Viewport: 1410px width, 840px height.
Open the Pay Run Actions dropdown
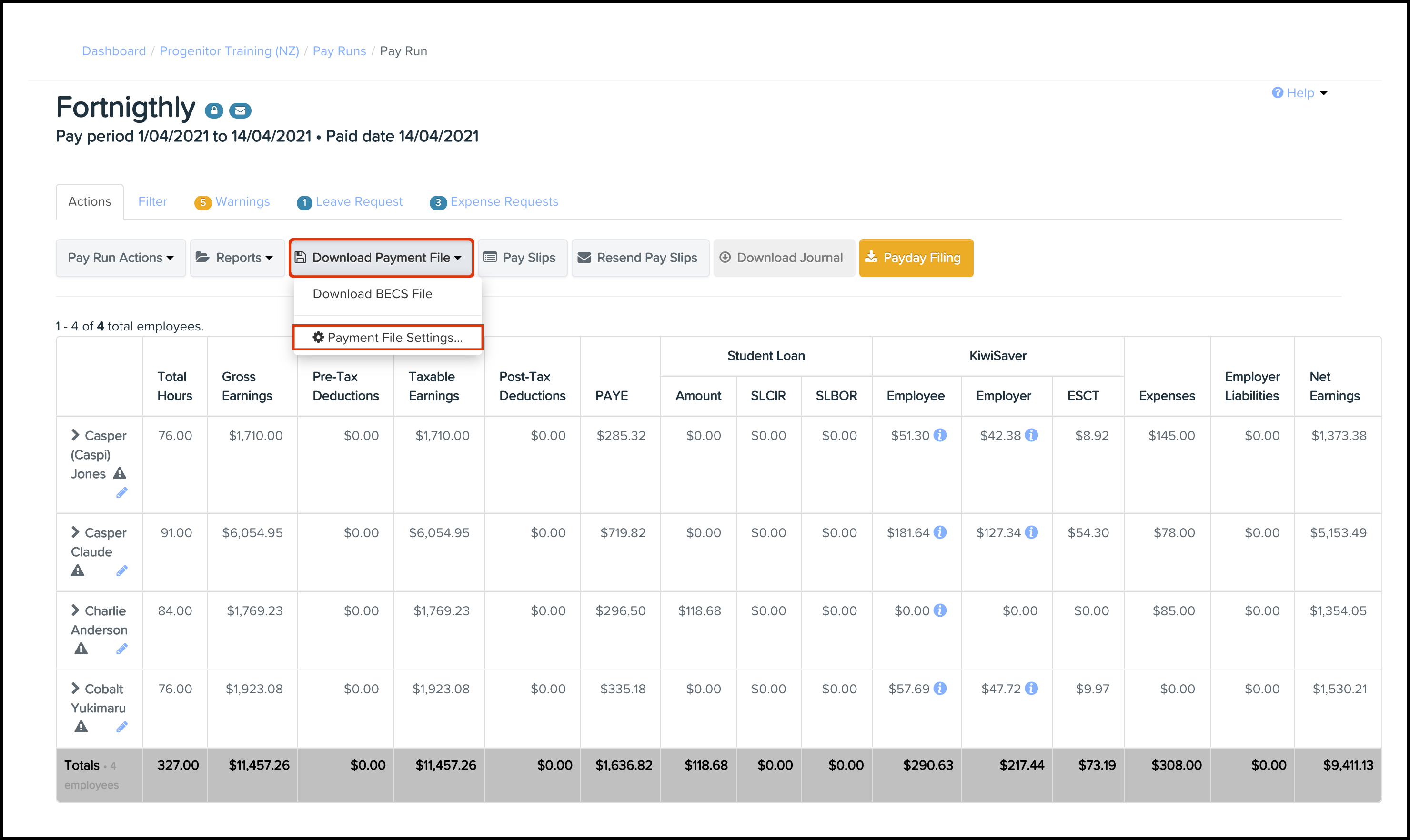pos(121,258)
